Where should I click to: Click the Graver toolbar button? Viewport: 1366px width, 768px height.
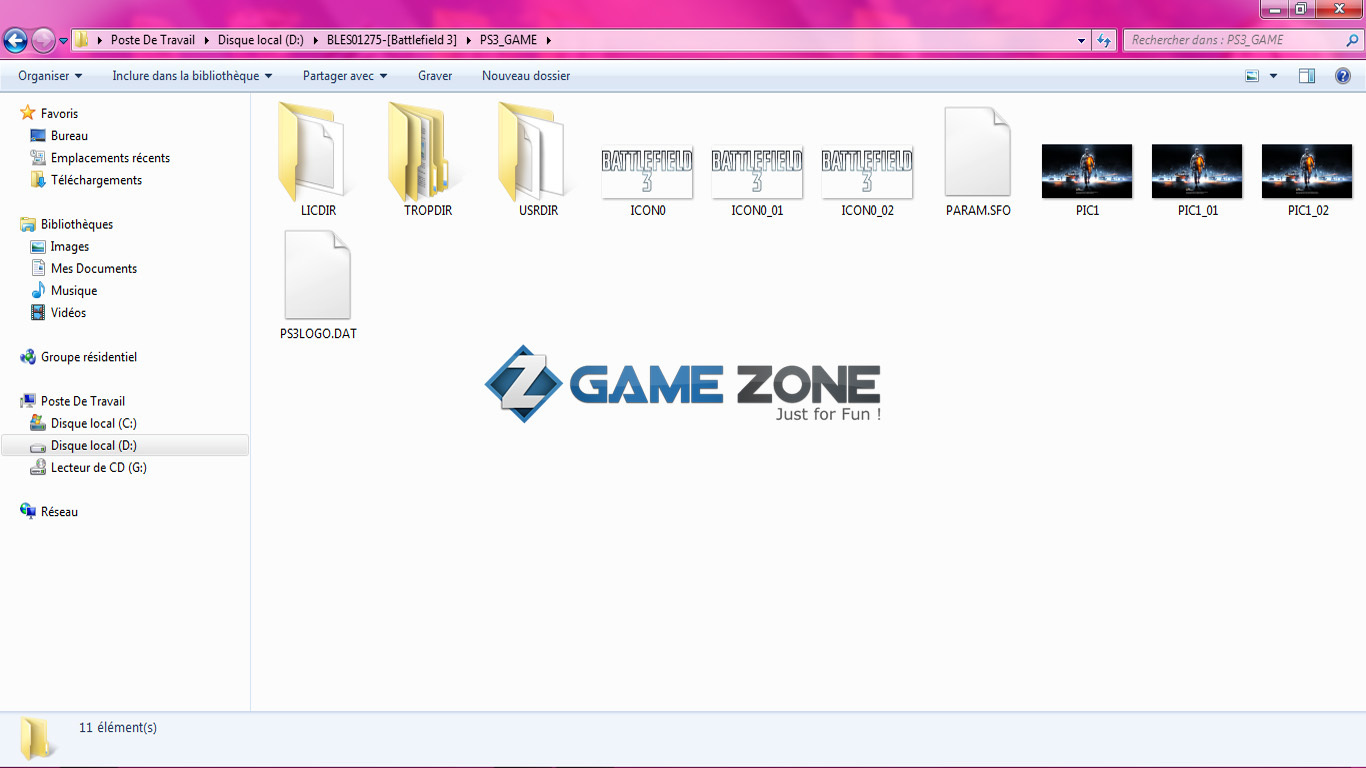pyautogui.click(x=435, y=76)
